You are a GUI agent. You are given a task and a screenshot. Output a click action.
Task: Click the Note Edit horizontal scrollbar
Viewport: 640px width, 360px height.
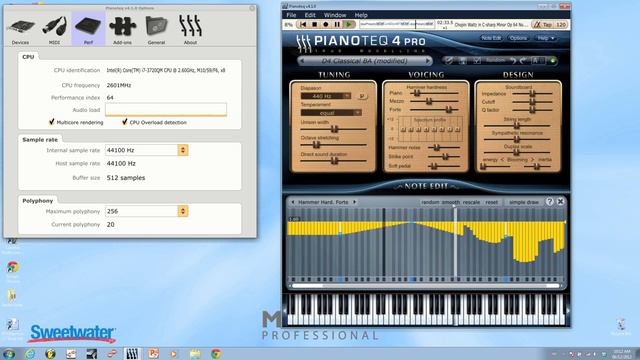pos(426,286)
